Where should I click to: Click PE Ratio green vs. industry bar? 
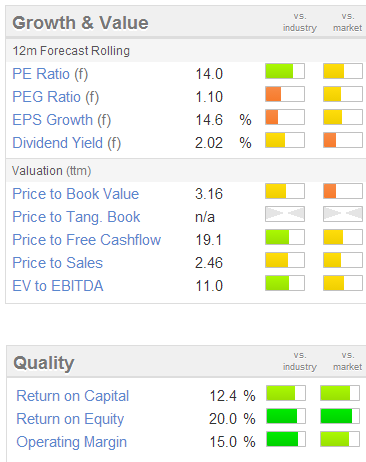pyautogui.click(x=285, y=71)
